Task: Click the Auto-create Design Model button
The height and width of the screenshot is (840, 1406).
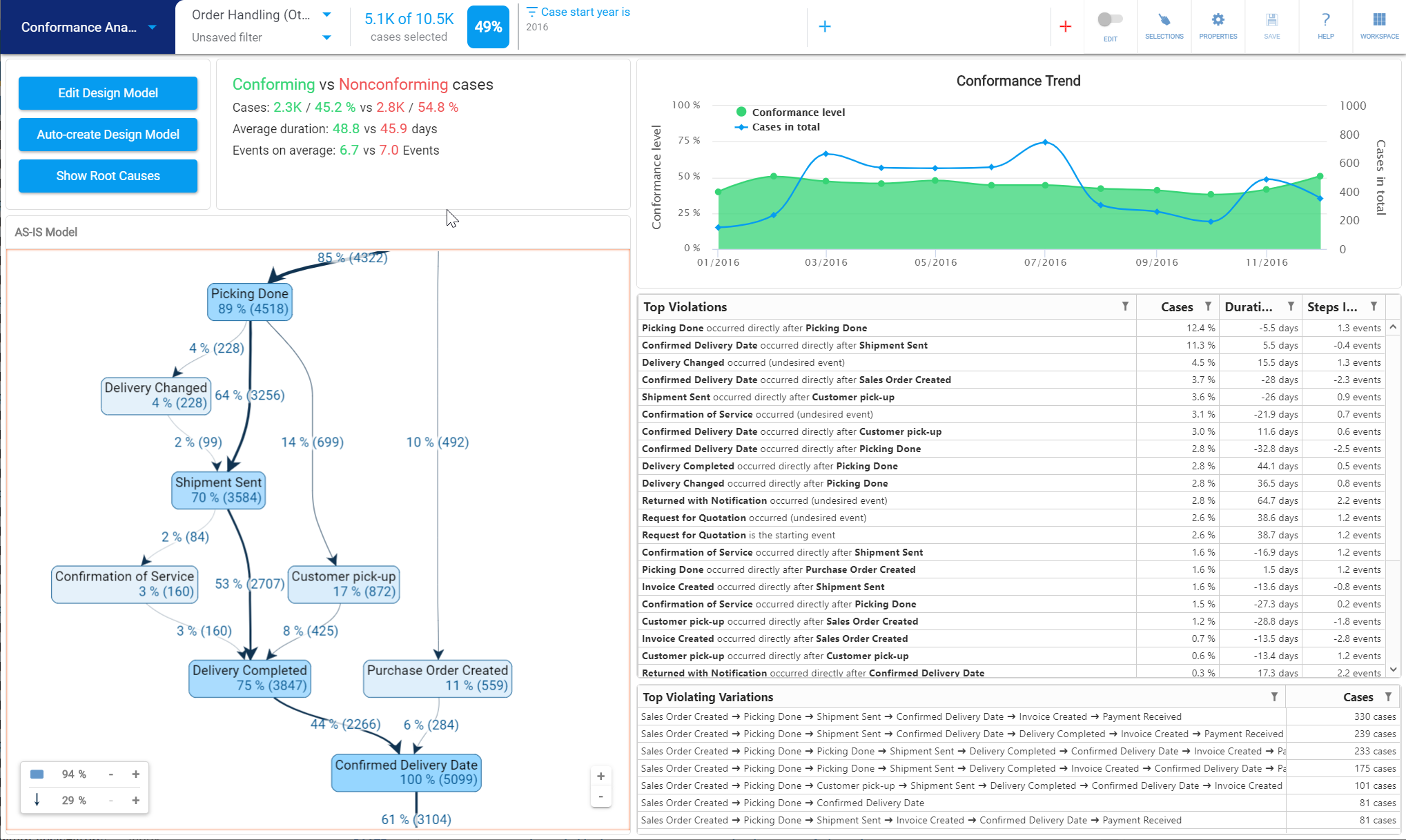Action: [108, 135]
